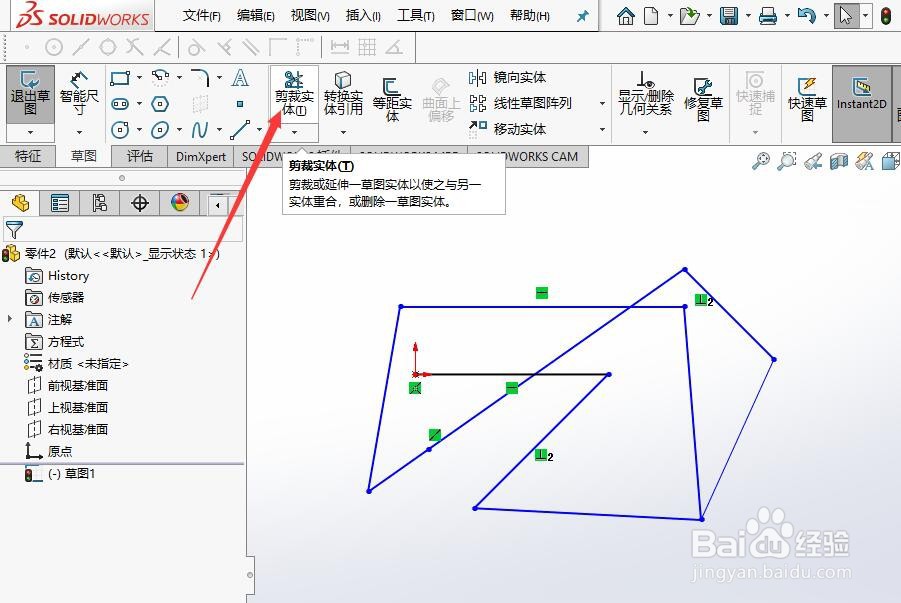Click the Zoom to Fit view icon
901x603 pixels.
point(761,162)
